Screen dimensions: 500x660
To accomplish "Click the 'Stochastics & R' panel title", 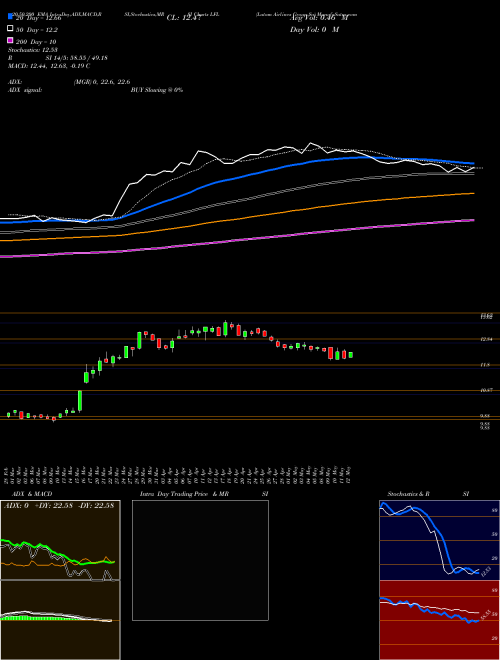I will point(408,494).
